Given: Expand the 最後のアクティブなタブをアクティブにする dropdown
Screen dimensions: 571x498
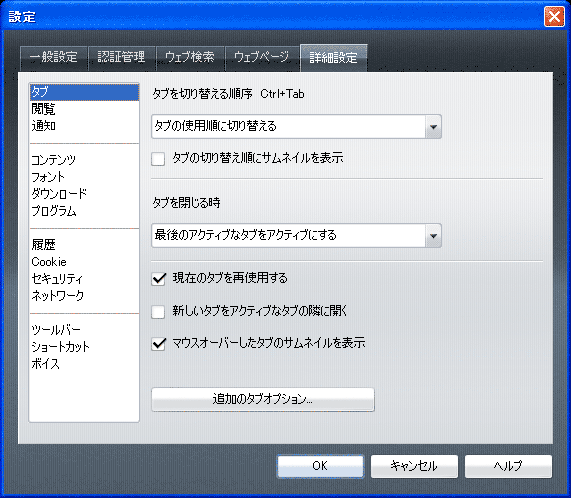Looking at the screenshot, I should [296, 236].
